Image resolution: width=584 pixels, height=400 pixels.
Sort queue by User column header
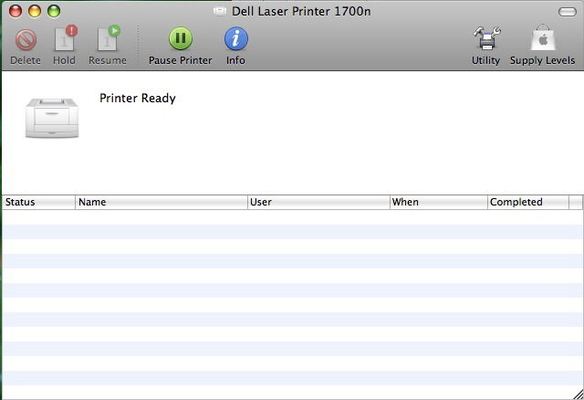(318, 202)
